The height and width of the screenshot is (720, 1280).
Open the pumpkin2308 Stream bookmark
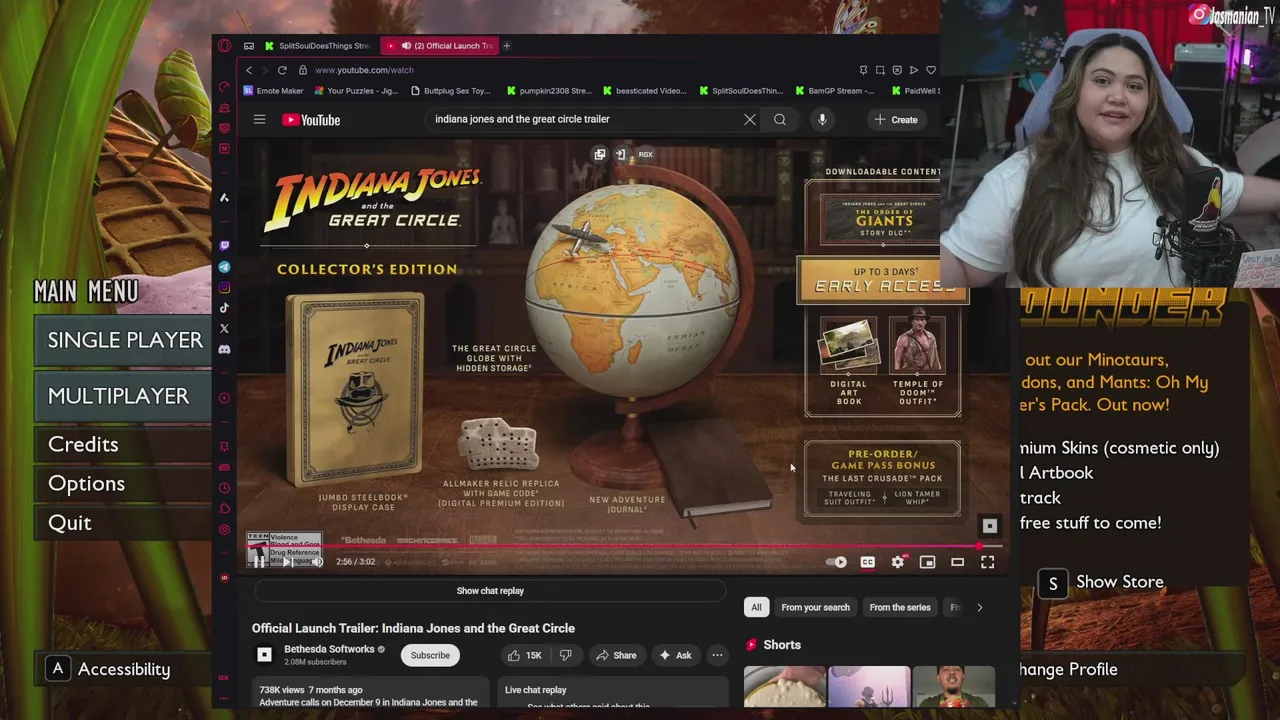(549, 91)
